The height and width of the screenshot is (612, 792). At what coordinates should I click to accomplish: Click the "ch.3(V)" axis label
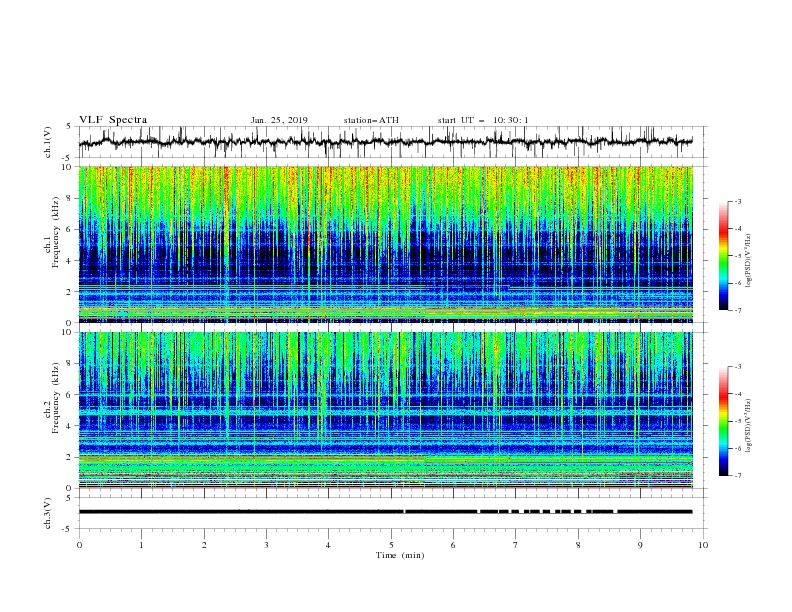(x=48, y=513)
